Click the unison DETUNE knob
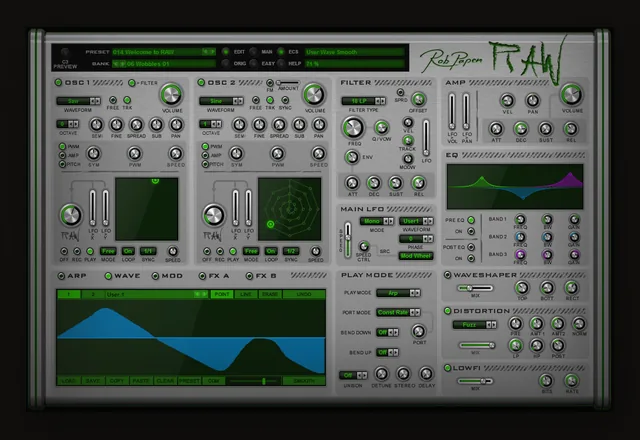Viewport: 640px width, 440px height. 381,374
